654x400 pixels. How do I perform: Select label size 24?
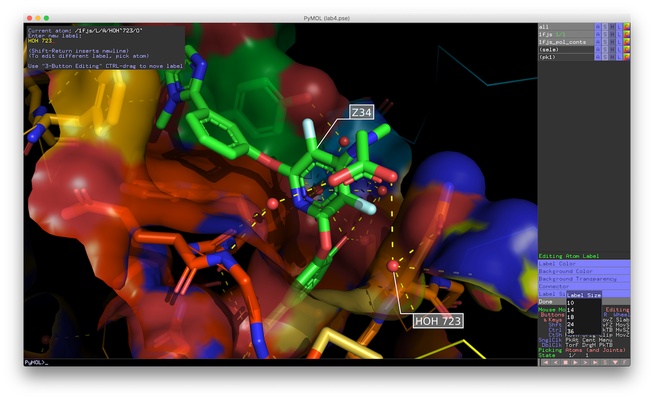click(x=584, y=324)
